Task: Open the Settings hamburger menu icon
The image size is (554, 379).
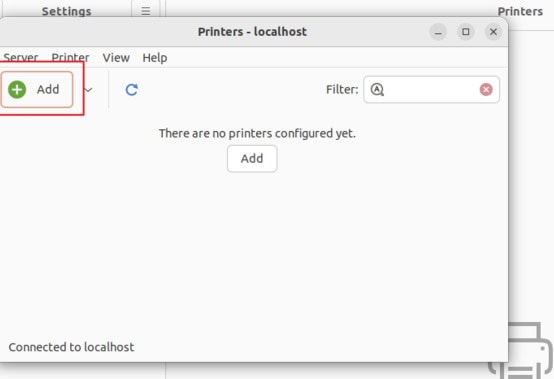Action: pyautogui.click(x=146, y=11)
